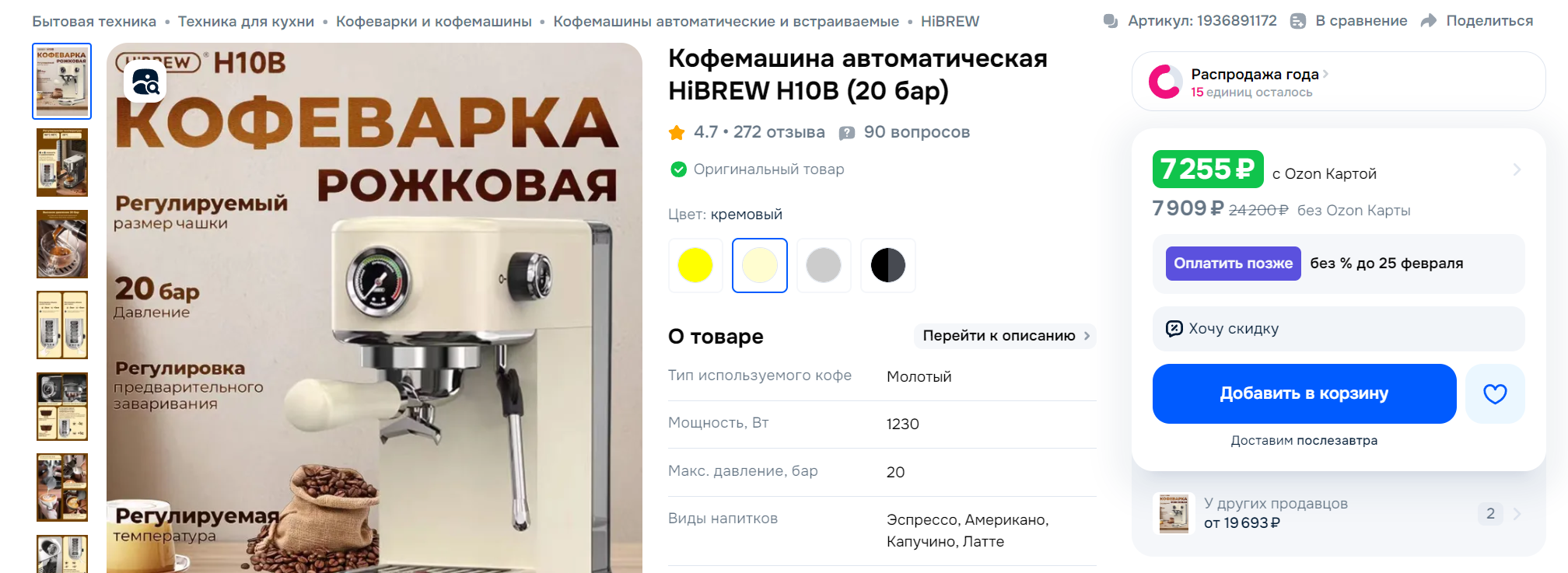
Task: Open Кофеварки и кофемашины breadcrumb
Action: (x=434, y=22)
